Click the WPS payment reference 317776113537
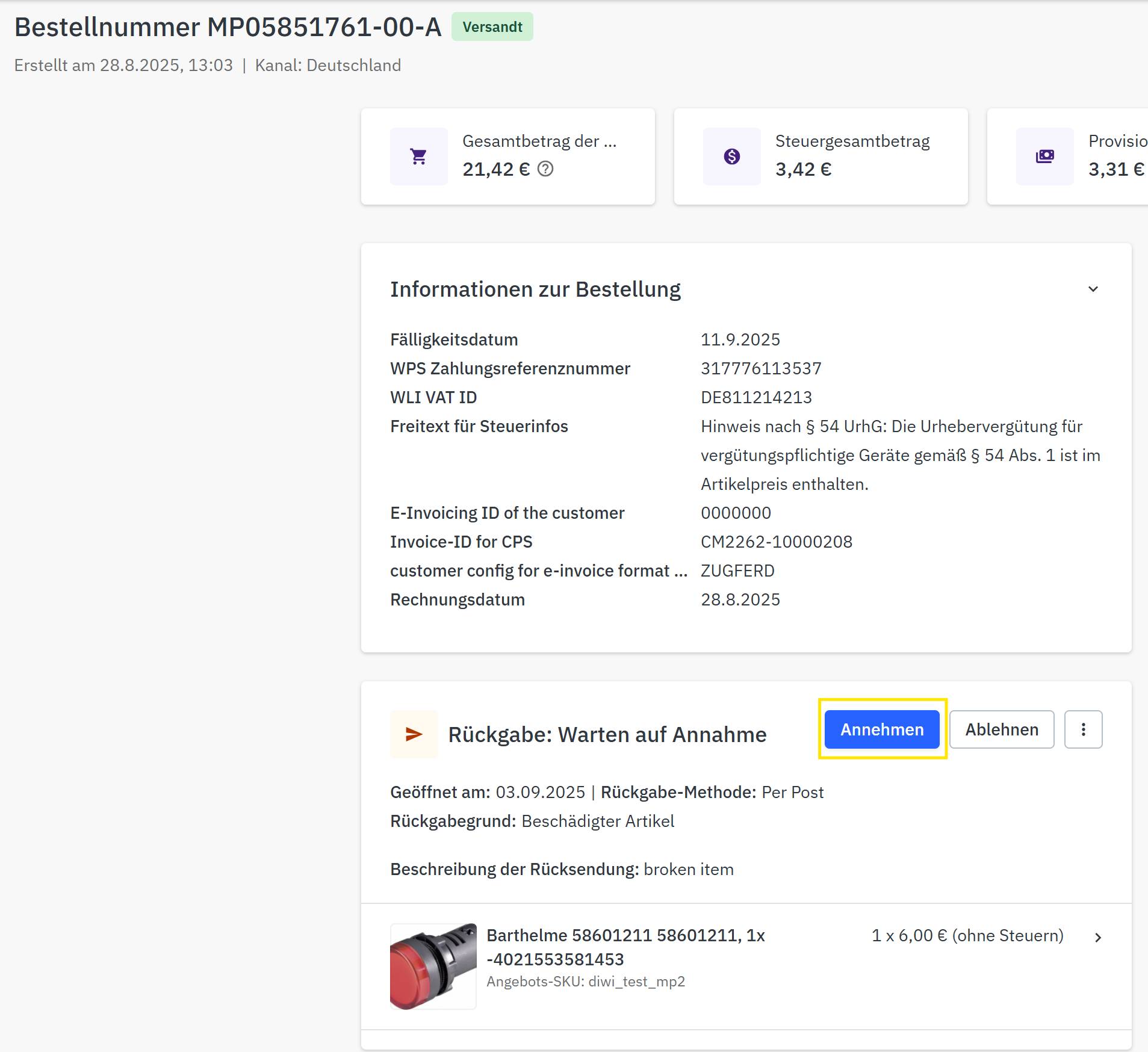1148x1052 pixels. [x=761, y=368]
